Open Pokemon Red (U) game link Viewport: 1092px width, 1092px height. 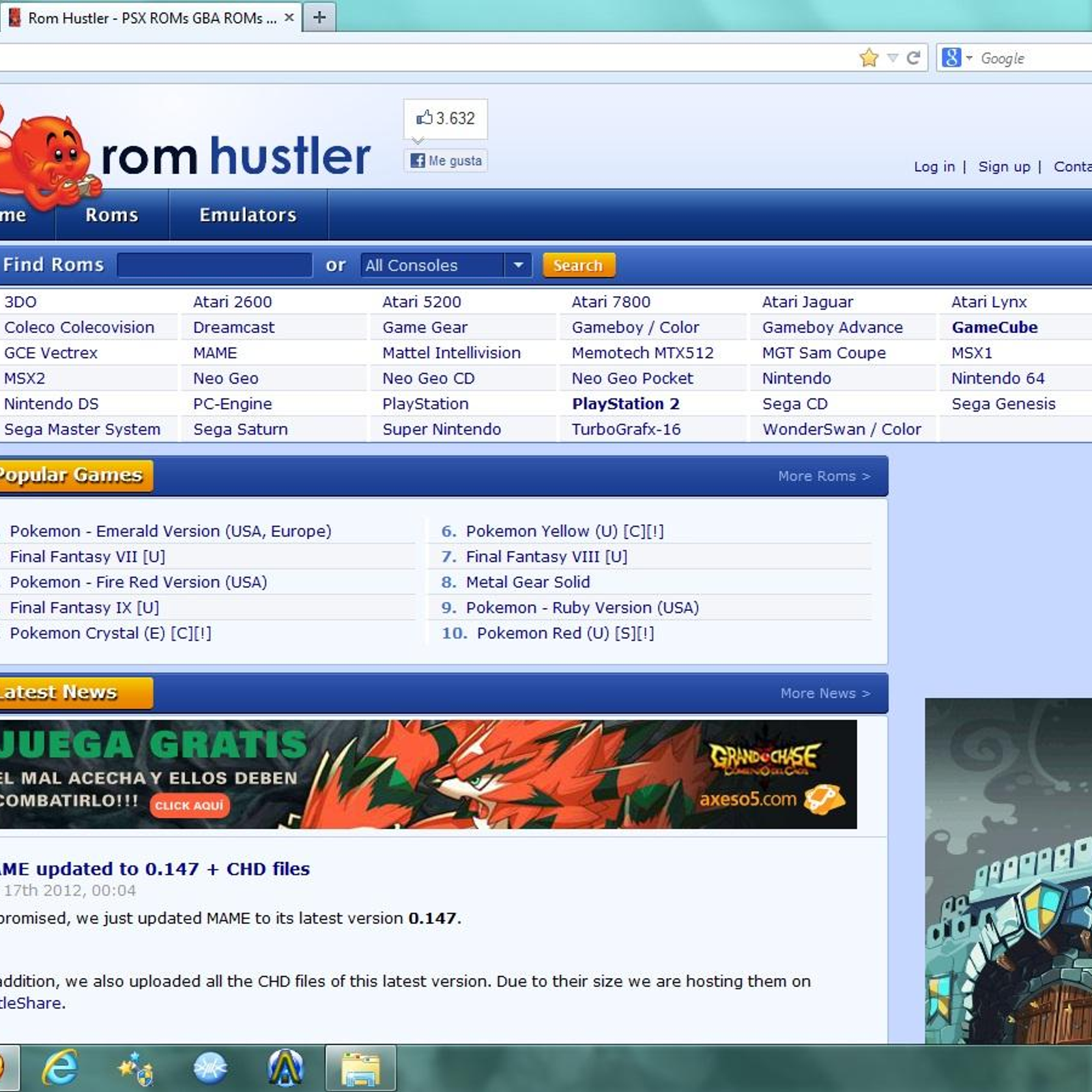point(566,633)
